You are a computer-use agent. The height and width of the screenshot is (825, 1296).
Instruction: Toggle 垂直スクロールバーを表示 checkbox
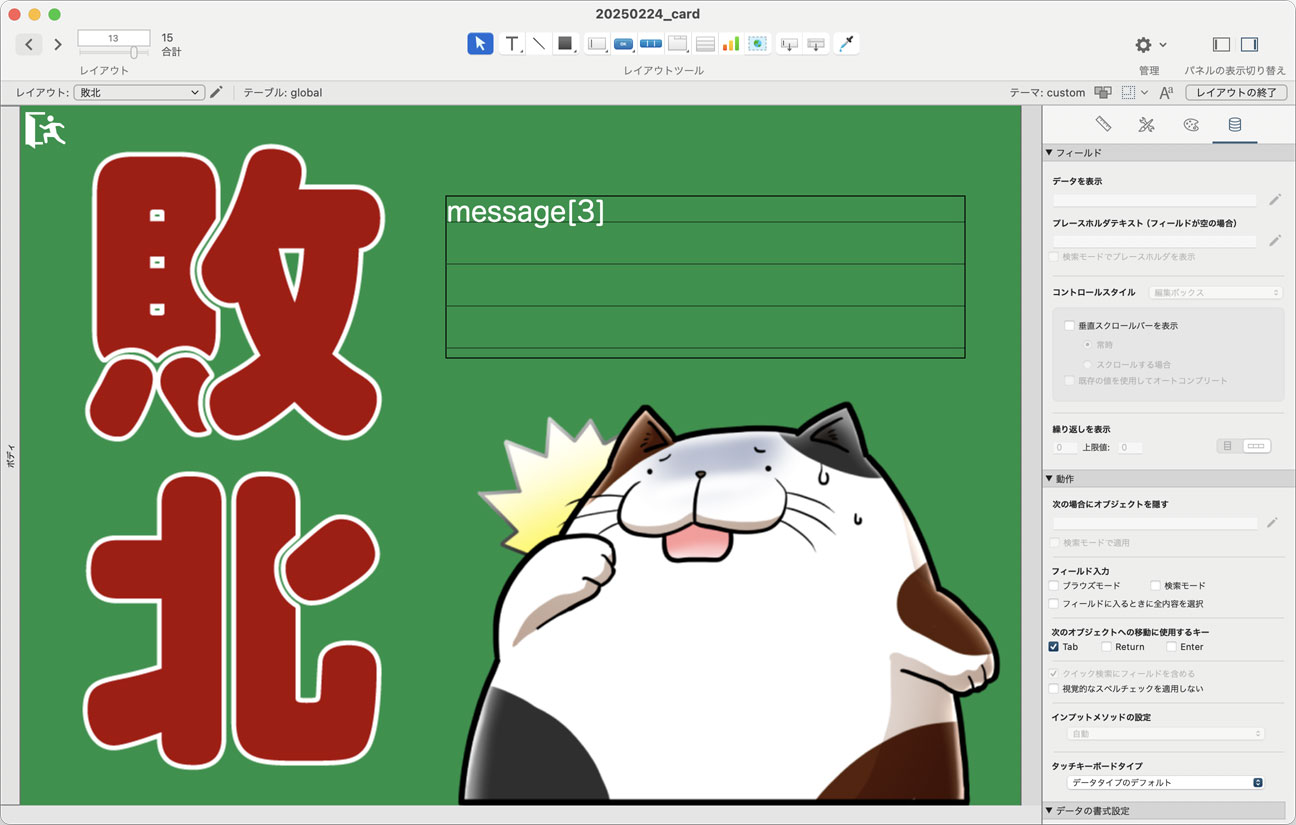click(x=1069, y=326)
